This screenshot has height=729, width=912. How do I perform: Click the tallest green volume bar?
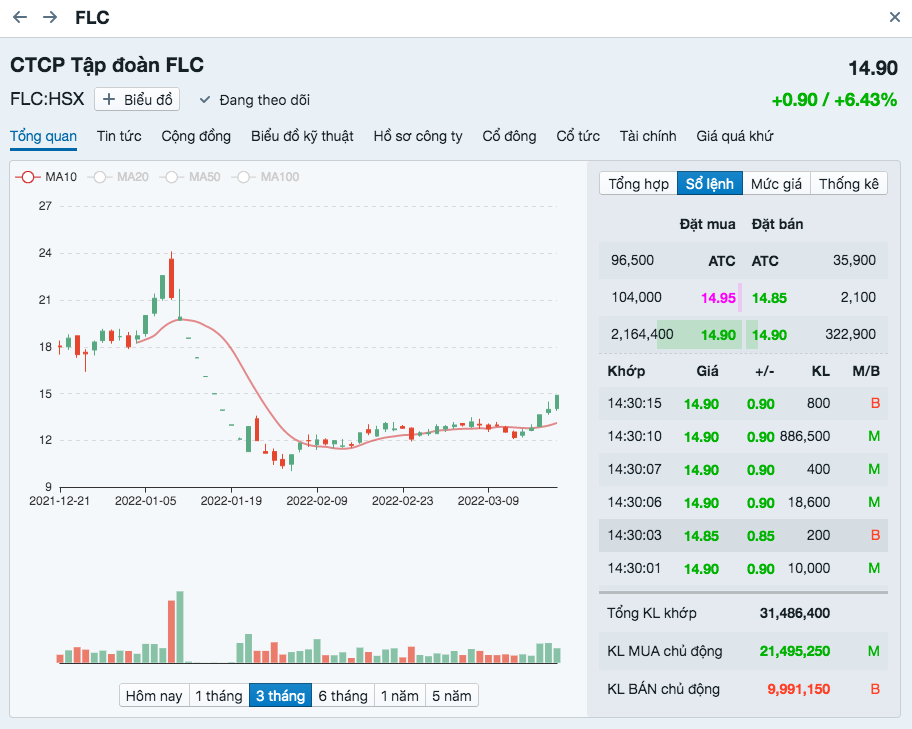coord(180,627)
